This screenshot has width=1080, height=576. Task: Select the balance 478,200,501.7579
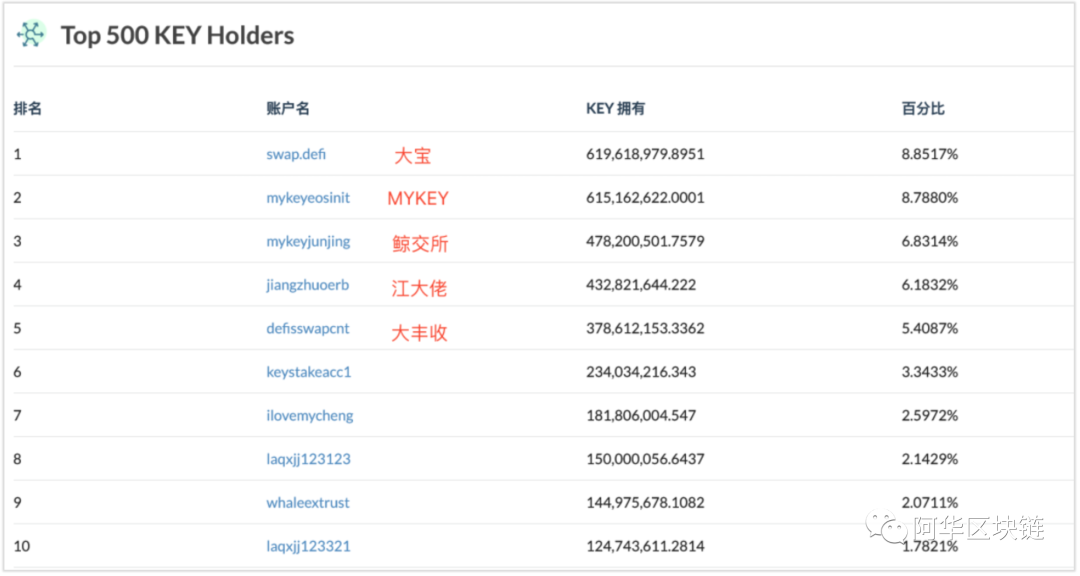tap(645, 241)
